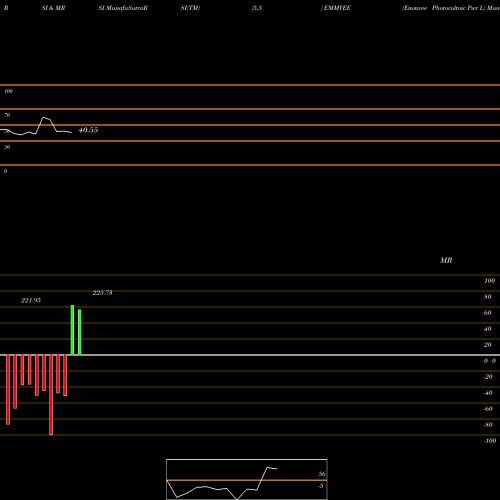
Task: Open the small line chart thumbnail at bottom
Action: point(247,479)
